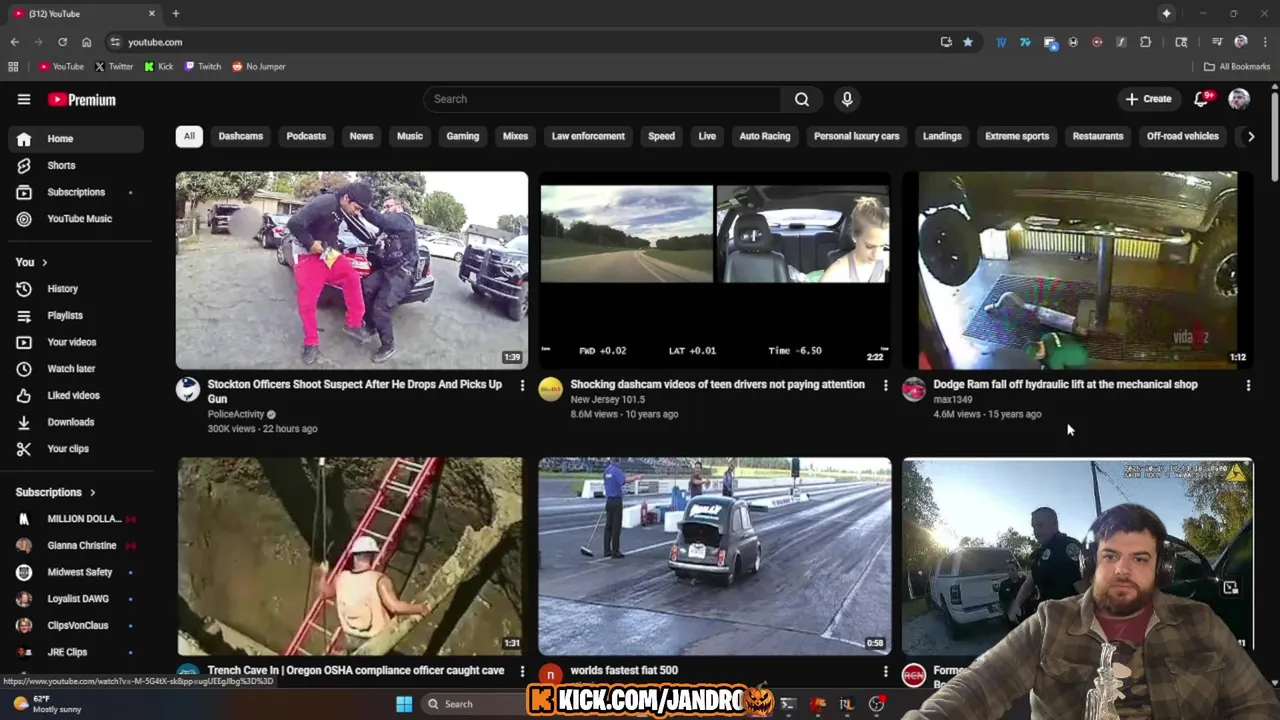This screenshot has height=720, width=1280.
Task: Open Your videos
Action: click(x=76, y=342)
